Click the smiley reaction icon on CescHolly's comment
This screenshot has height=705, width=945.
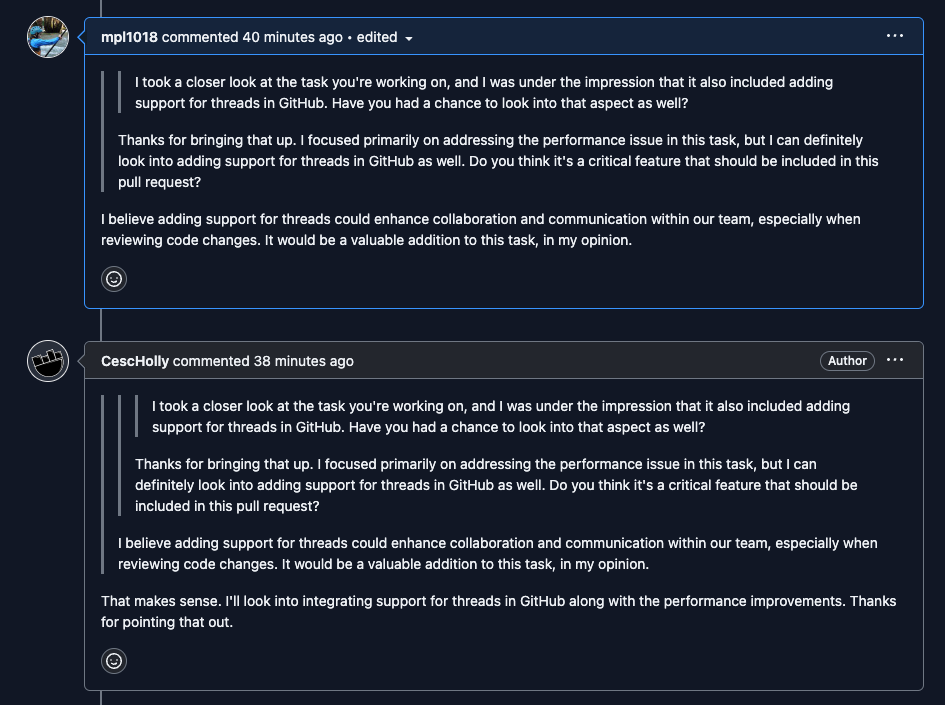(x=113, y=661)
